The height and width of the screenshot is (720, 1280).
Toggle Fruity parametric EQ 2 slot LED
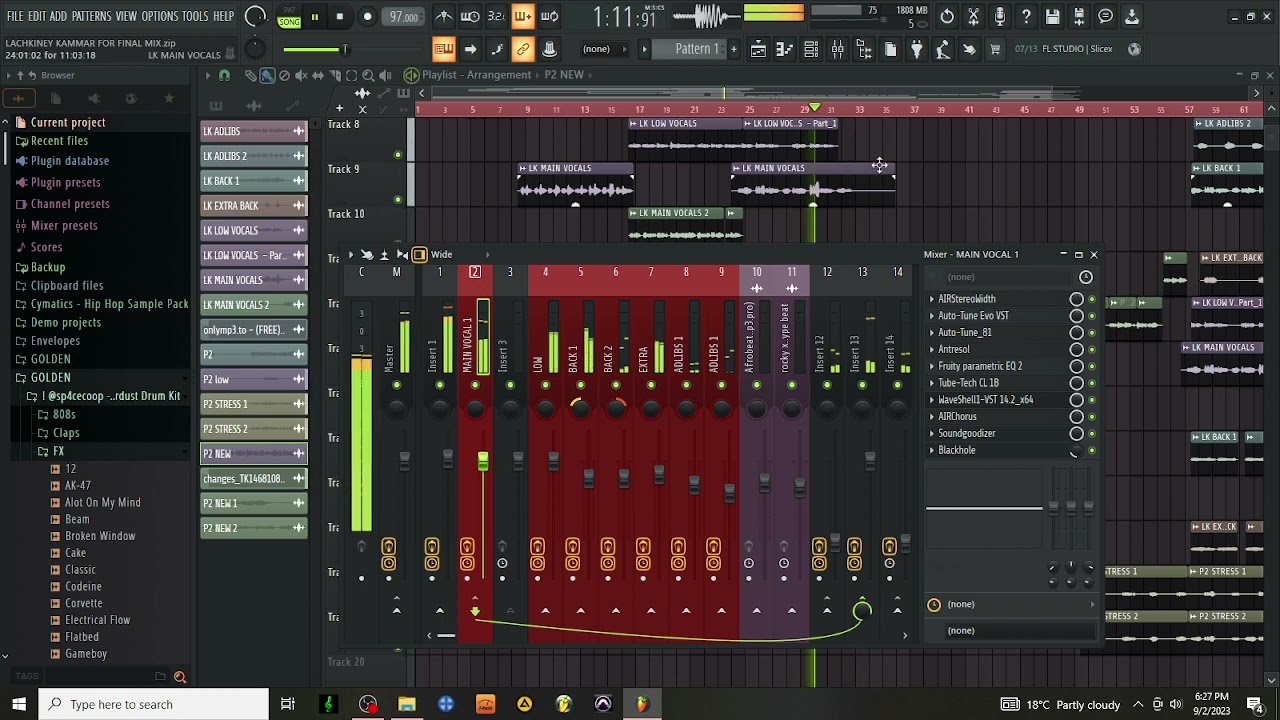coord(1091,366)
